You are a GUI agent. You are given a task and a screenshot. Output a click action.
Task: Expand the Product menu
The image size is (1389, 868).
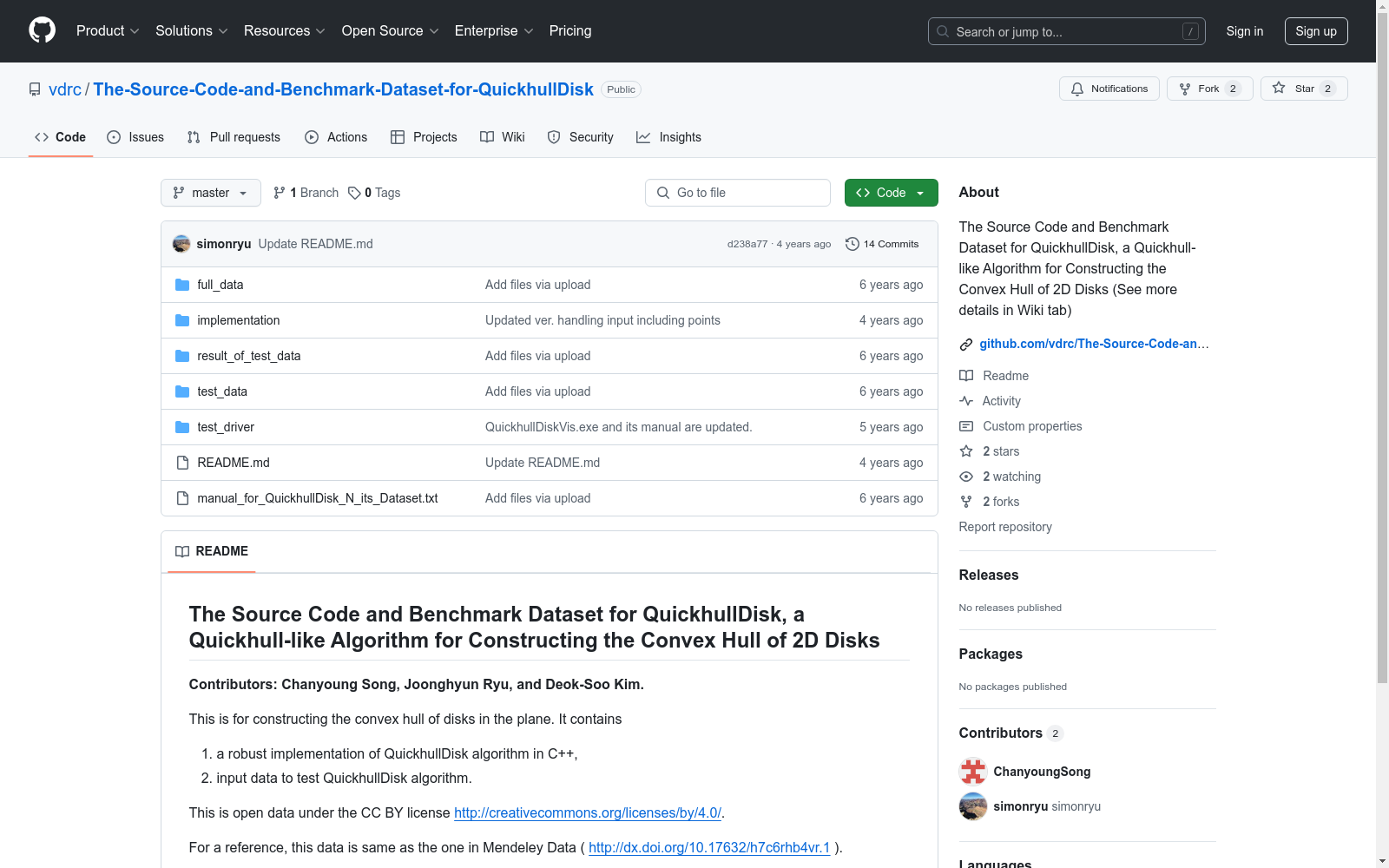pos(108,31)
